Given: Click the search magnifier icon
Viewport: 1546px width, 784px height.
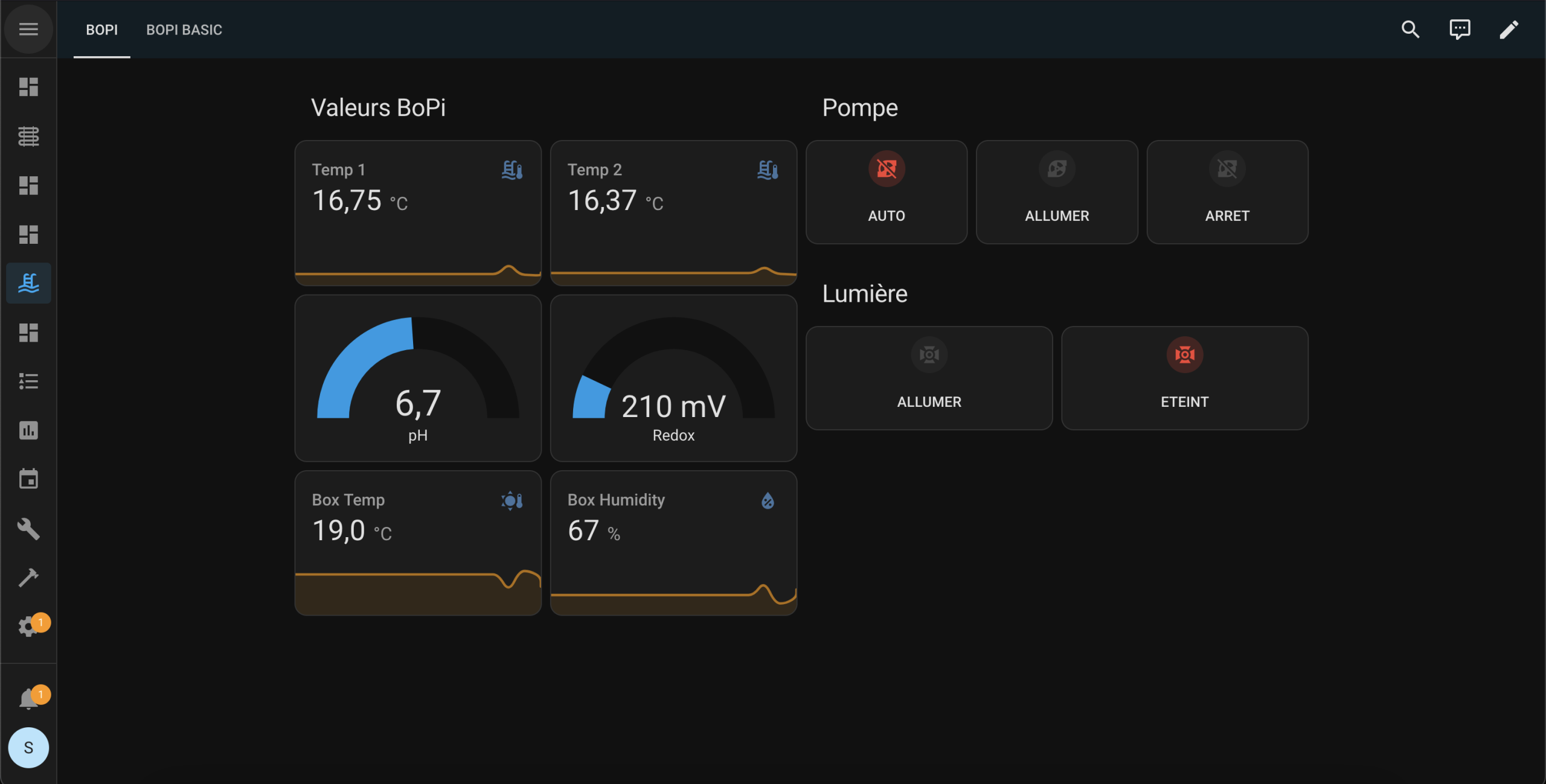Looking at the screenshot, I should point(1410,29).
